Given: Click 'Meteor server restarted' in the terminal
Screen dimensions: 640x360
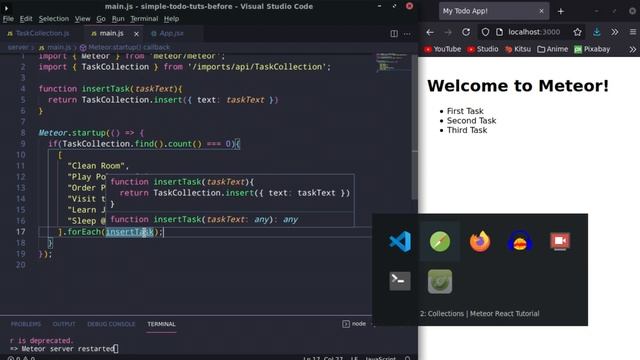Looking at the screenshot, I should [68, 349].
